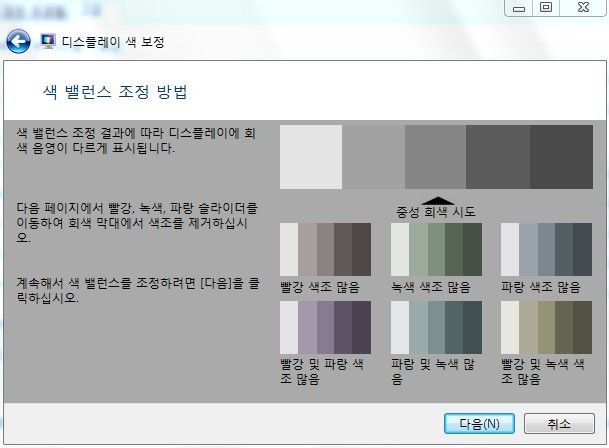
Task: Go back using the blue arrow button
Action: (18, 42)
